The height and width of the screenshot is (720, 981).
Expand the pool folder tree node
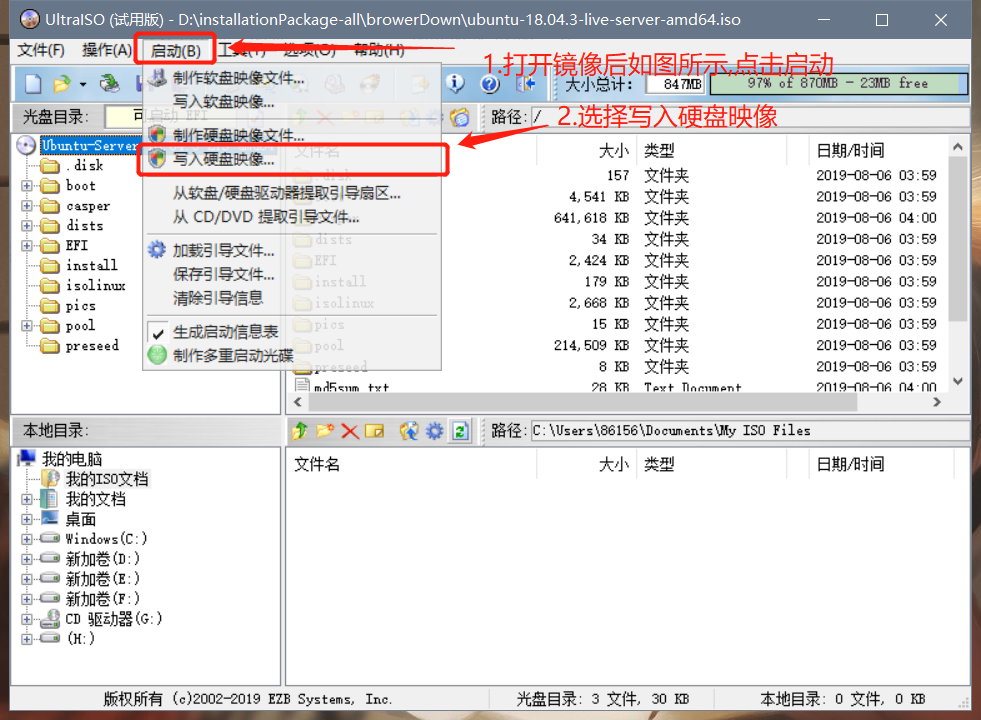click(27, 326)
